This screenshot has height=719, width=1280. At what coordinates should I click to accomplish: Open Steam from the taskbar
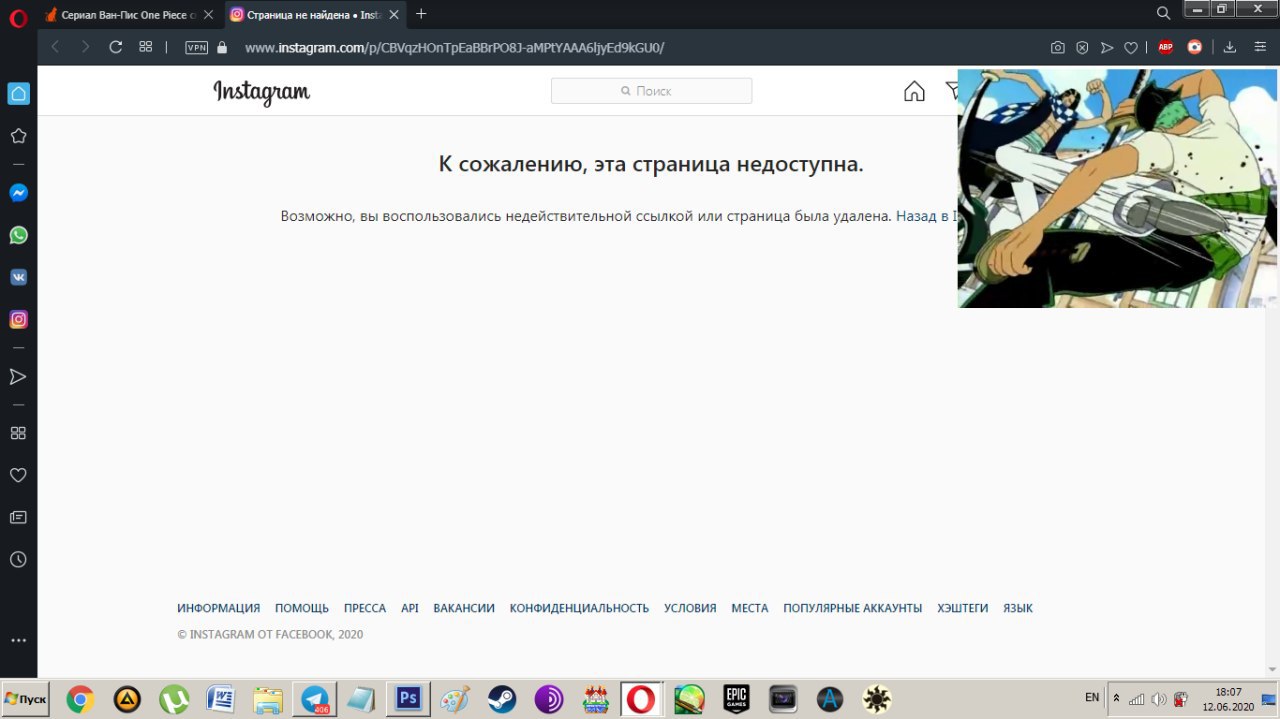click(x=502, y=699)
